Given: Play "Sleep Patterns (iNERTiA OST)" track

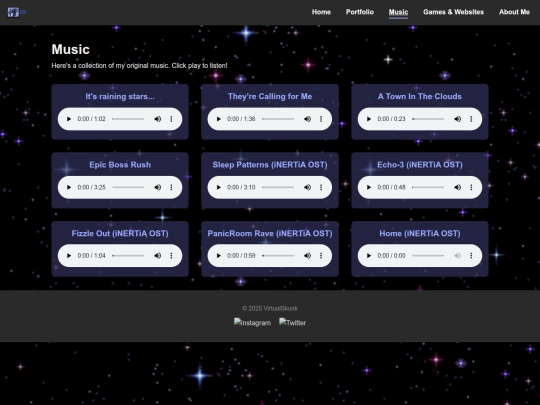Looking at the screenshot, I should pyautogui.click(x=219, y=187).
